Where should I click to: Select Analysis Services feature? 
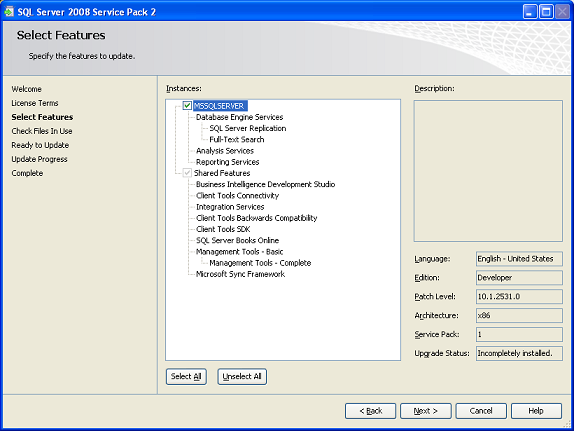coord(225,151)
